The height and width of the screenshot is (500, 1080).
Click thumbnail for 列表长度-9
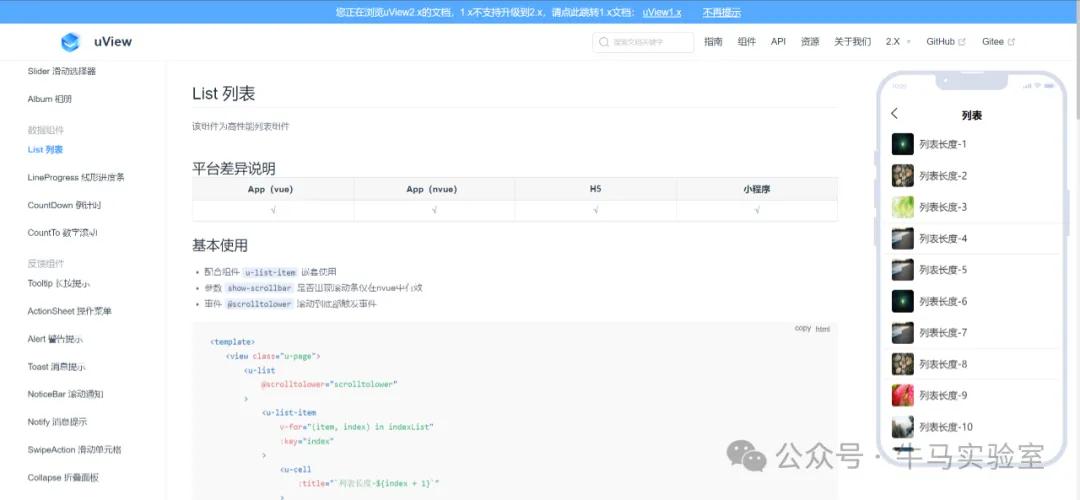click(x=902, y=395)
